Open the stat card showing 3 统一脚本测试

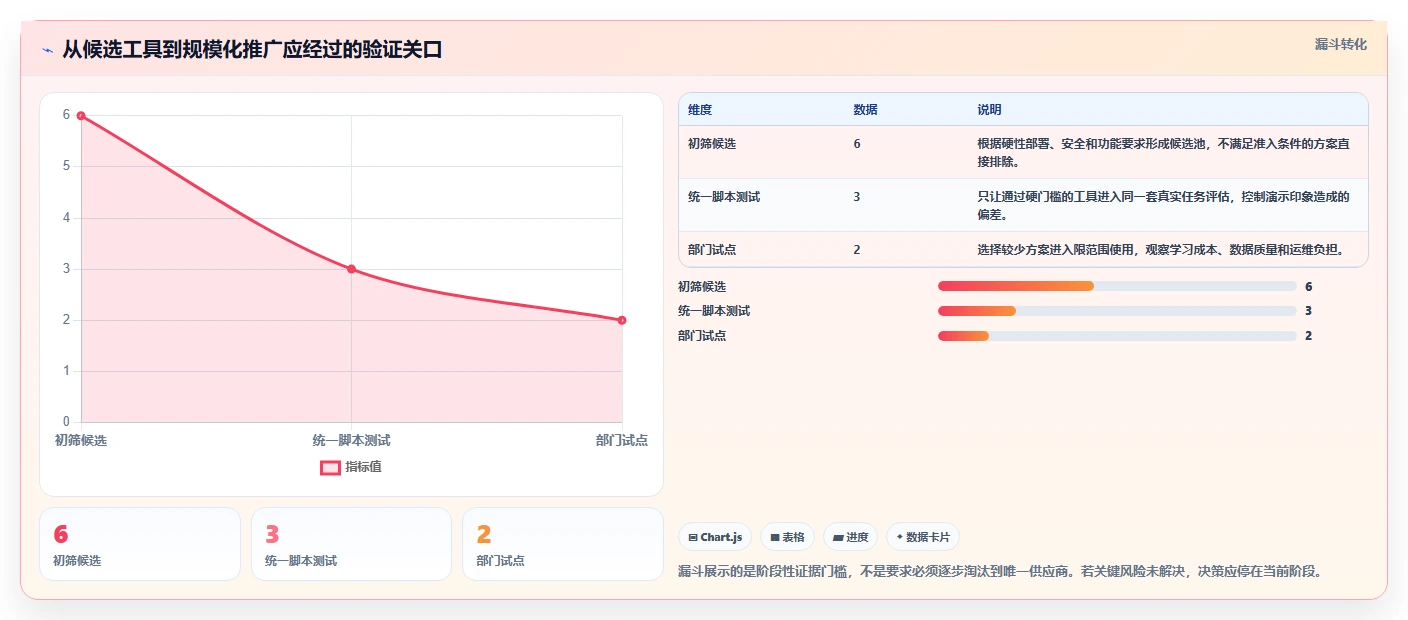[351, 544]
